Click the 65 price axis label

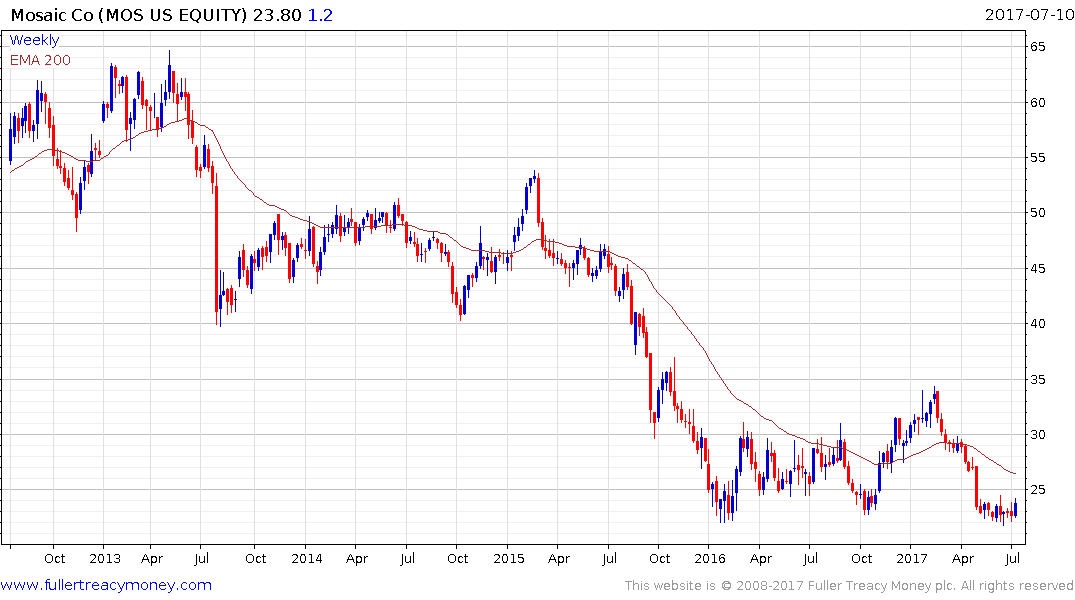coord(1037,47)
